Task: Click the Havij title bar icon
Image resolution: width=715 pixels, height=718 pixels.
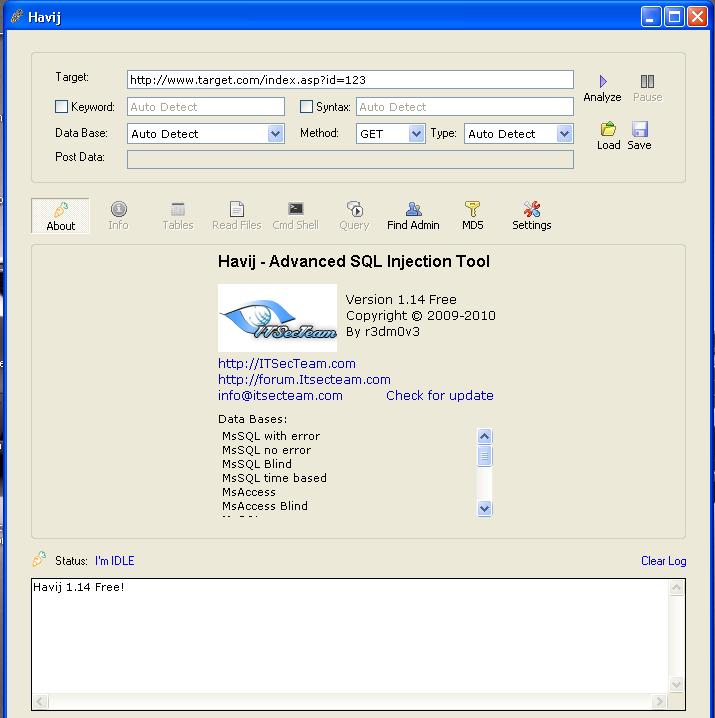Action: (x=17, y=16)
